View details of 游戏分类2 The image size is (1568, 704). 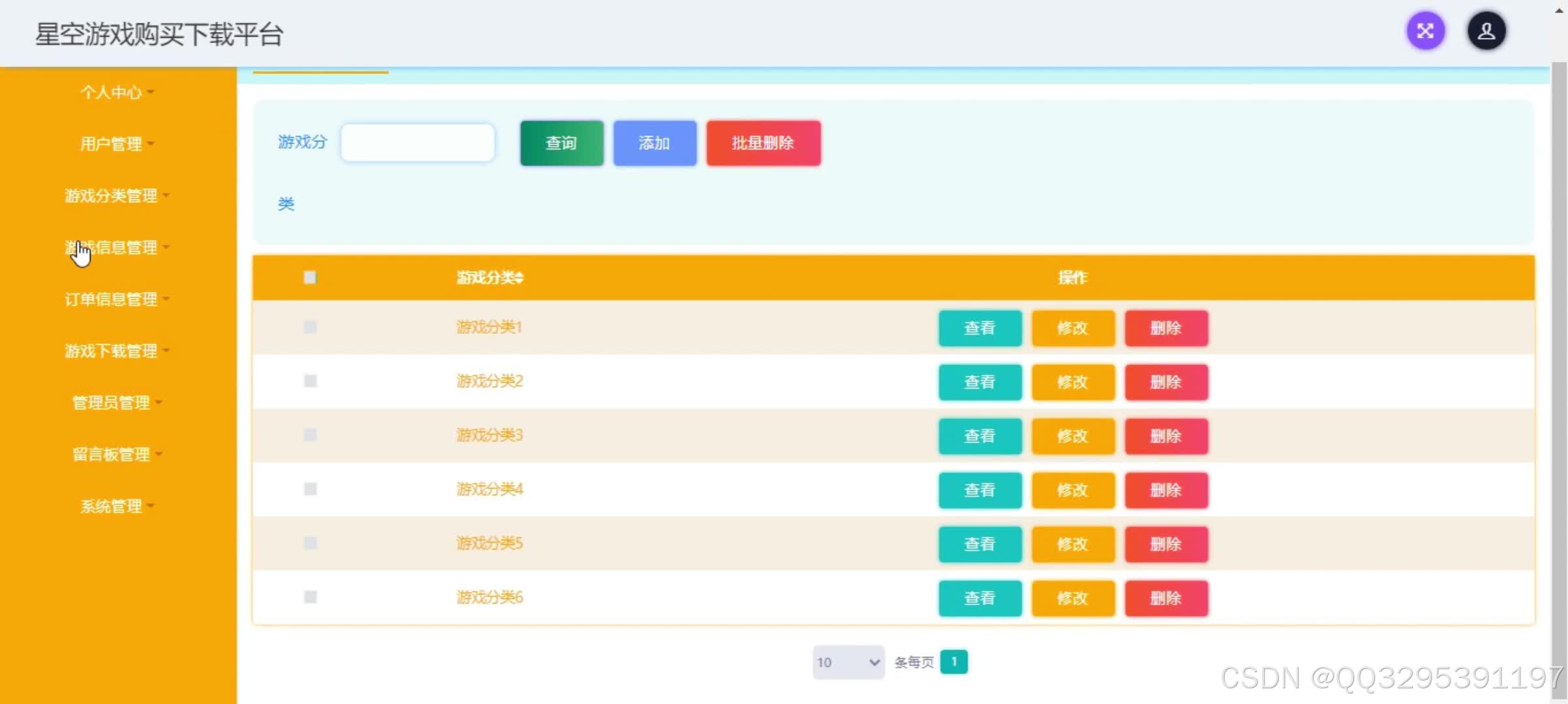980,383
